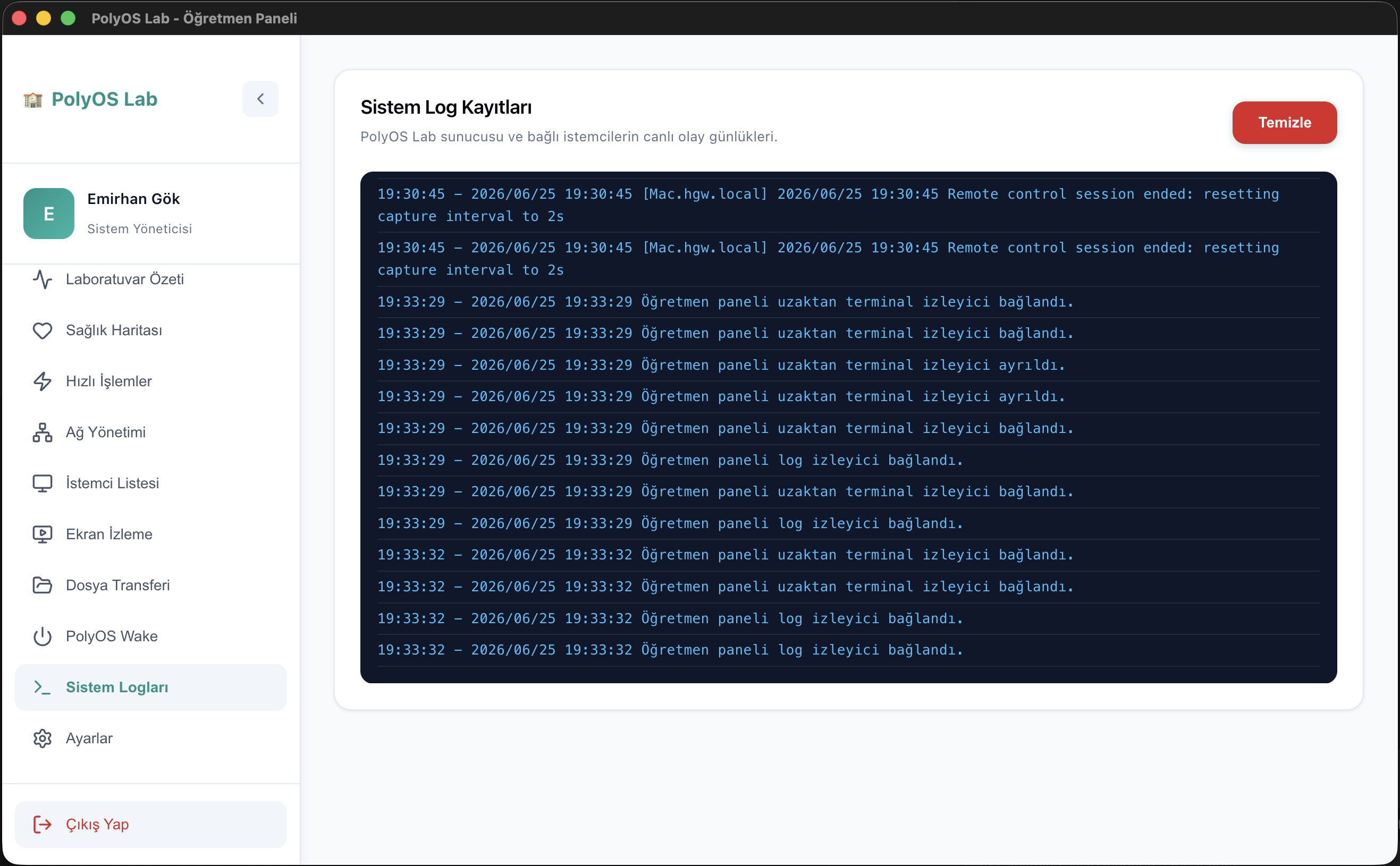Click the Dosya Transferi folder icon
The width and height of the screenshot is (1400, 866).
[43, 585]
